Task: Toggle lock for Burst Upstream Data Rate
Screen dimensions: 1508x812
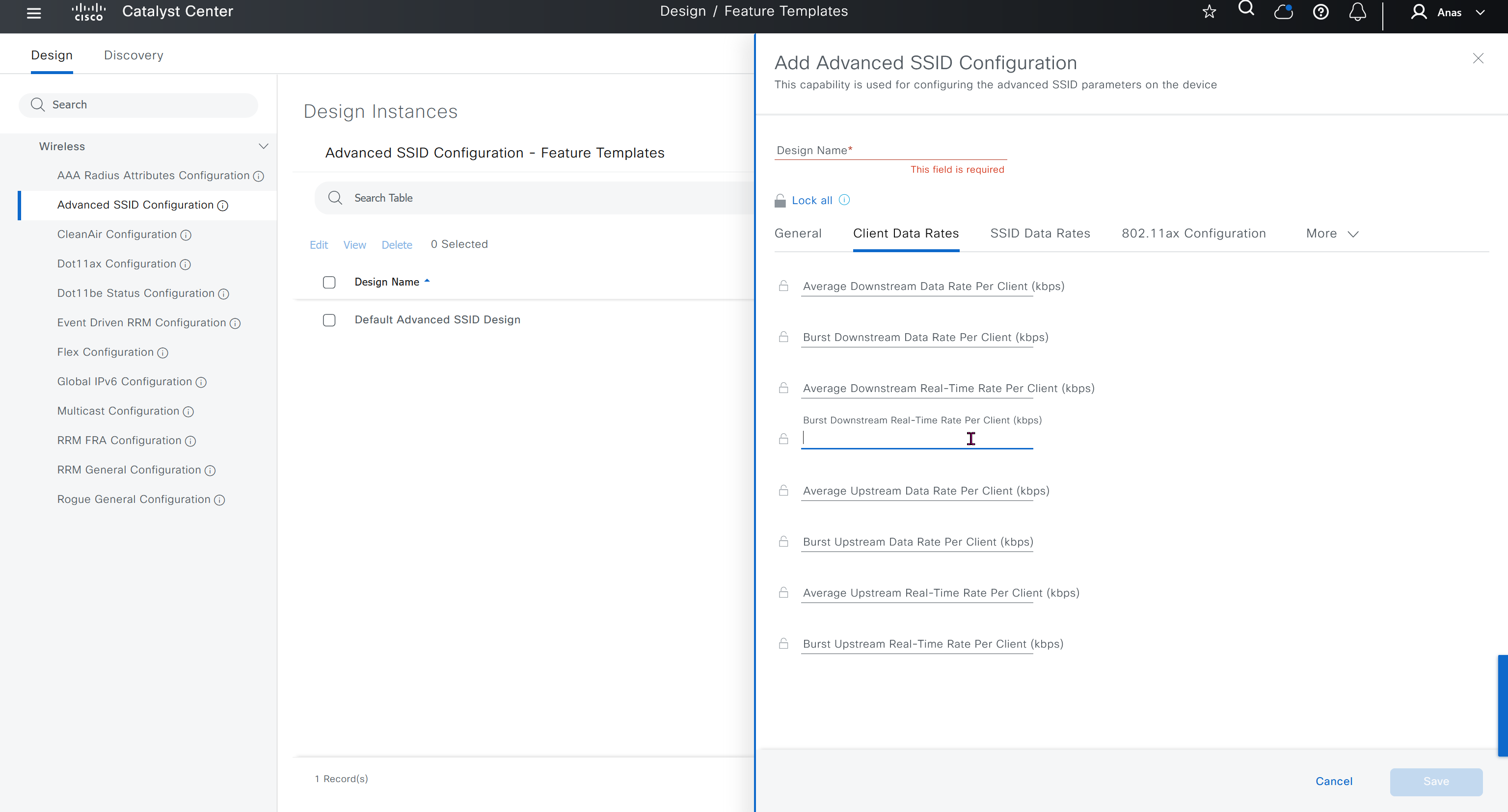Action: coord(783,542)
